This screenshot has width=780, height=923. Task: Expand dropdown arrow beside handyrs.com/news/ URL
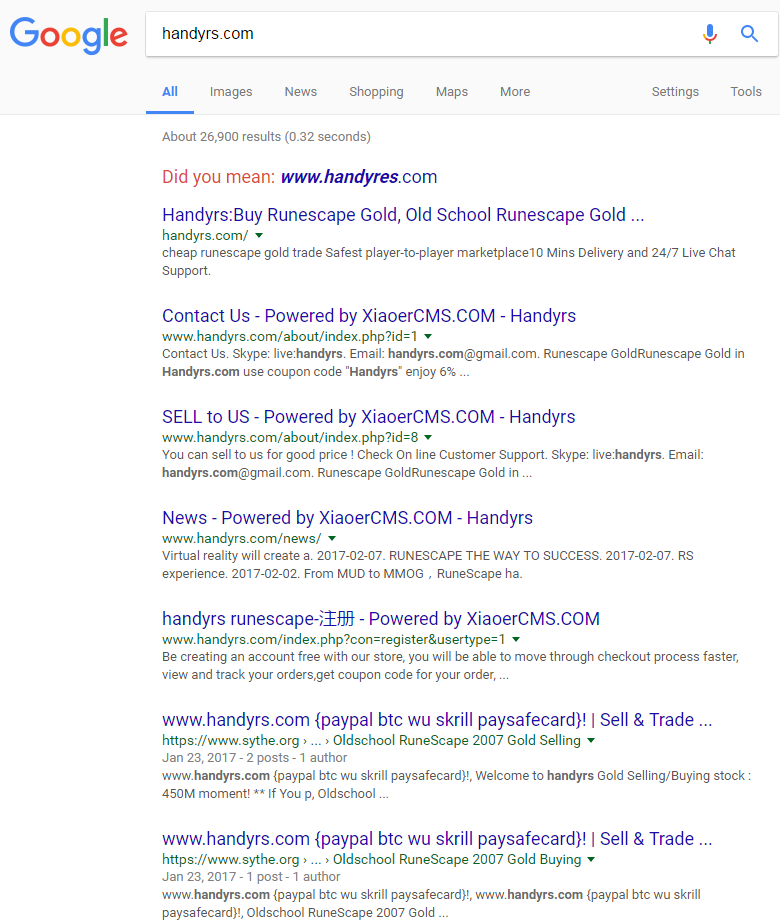point(332,539)
